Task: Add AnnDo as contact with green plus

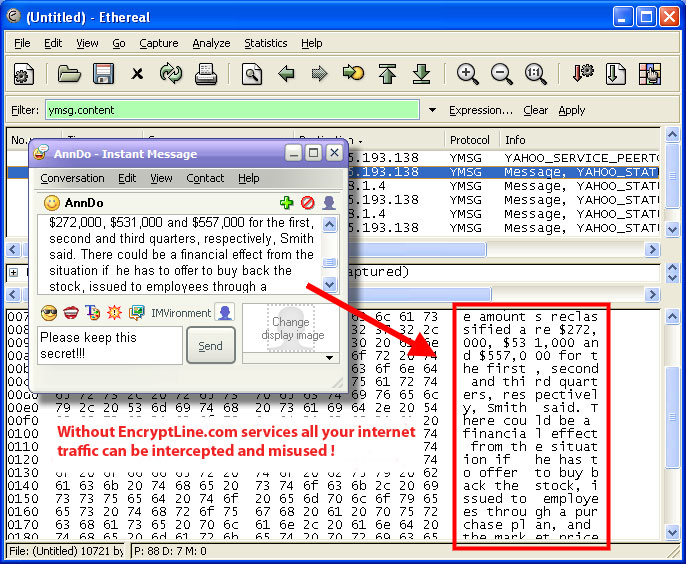Action: click(287, 203)
